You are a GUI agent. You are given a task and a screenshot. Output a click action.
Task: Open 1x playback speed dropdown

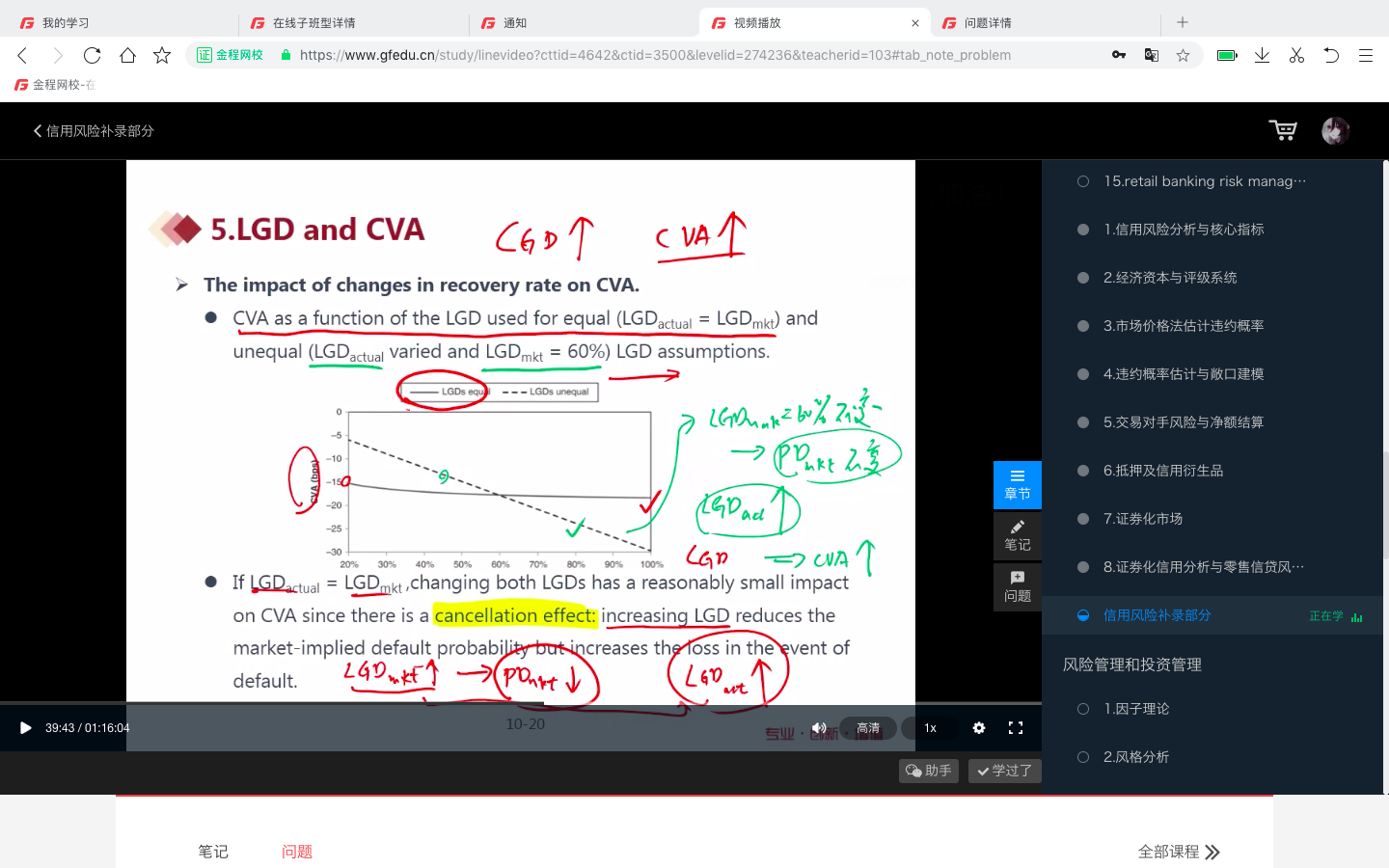(930, 728)
